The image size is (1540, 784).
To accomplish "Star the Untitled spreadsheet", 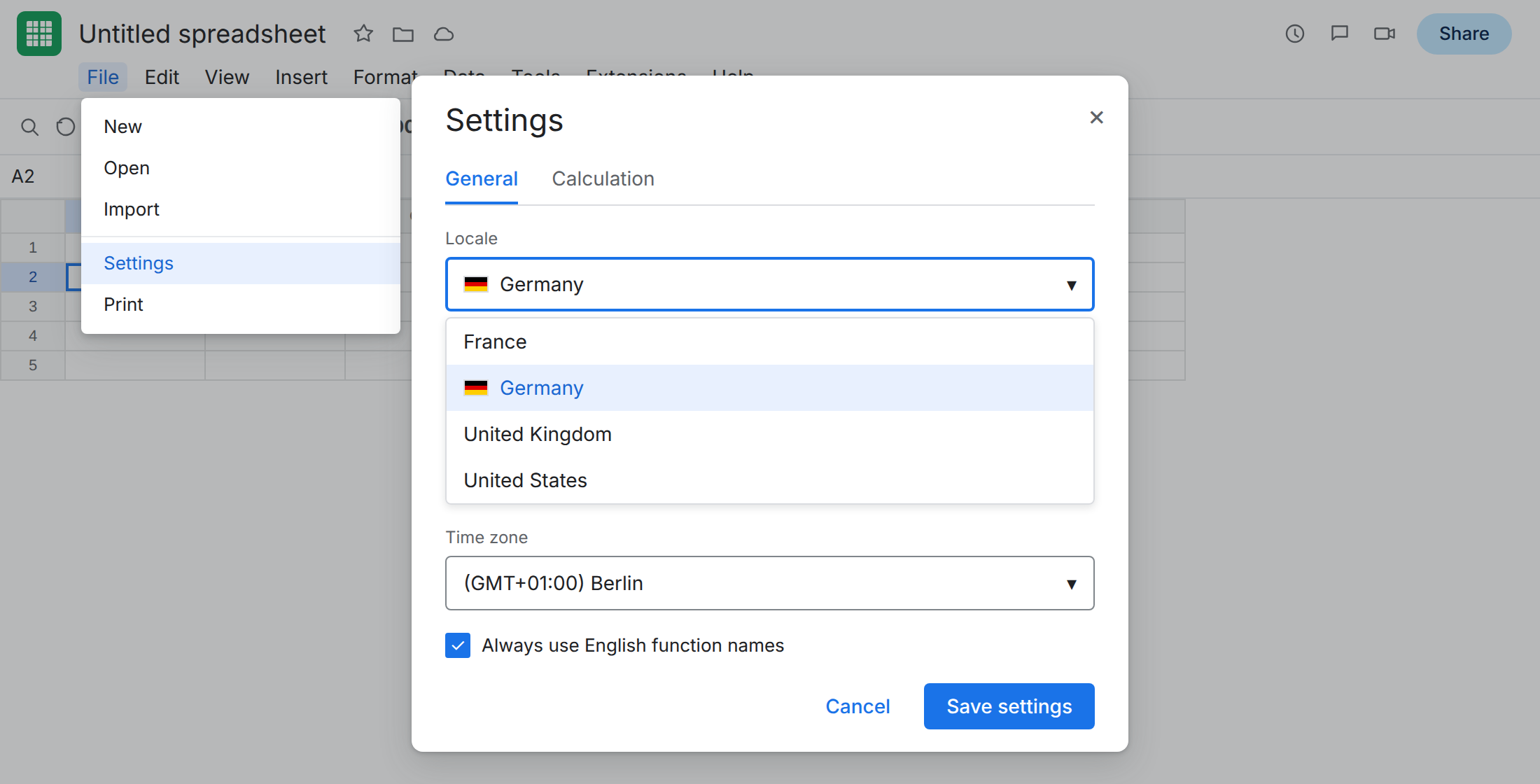I will pos(363,34).
